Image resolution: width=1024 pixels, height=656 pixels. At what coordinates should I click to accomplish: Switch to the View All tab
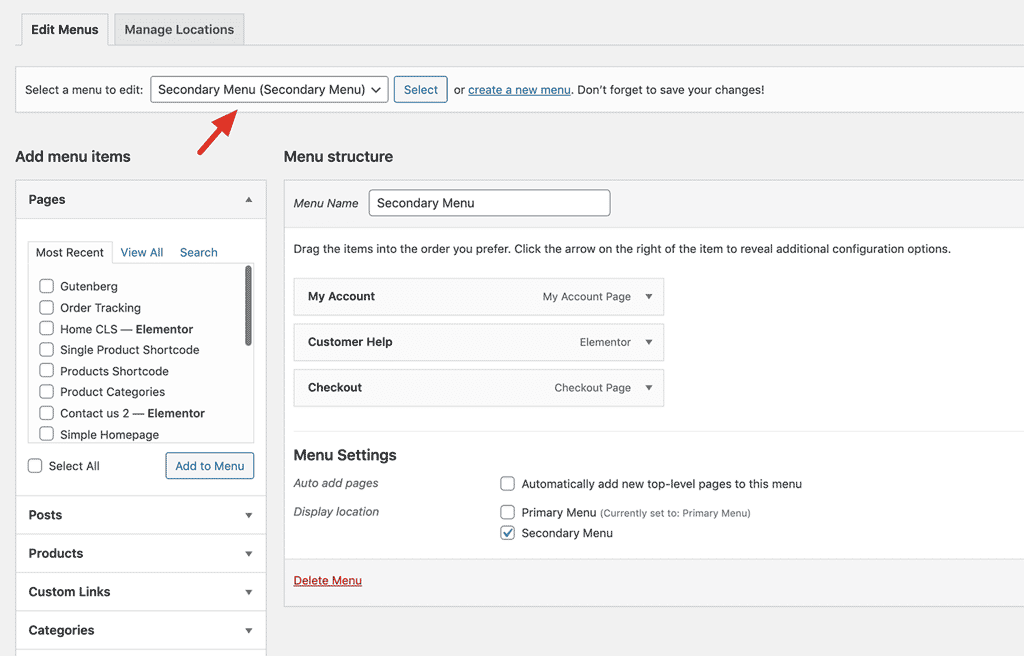click(142, 252)
